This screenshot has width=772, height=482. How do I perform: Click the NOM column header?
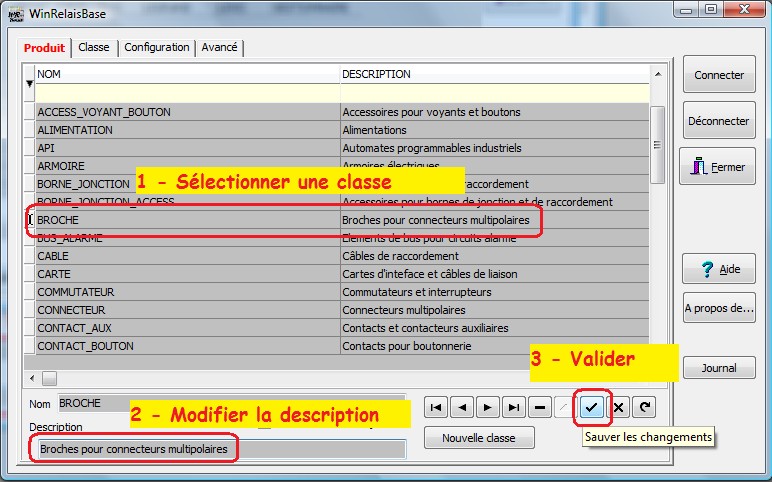click(x=188, y=74)
